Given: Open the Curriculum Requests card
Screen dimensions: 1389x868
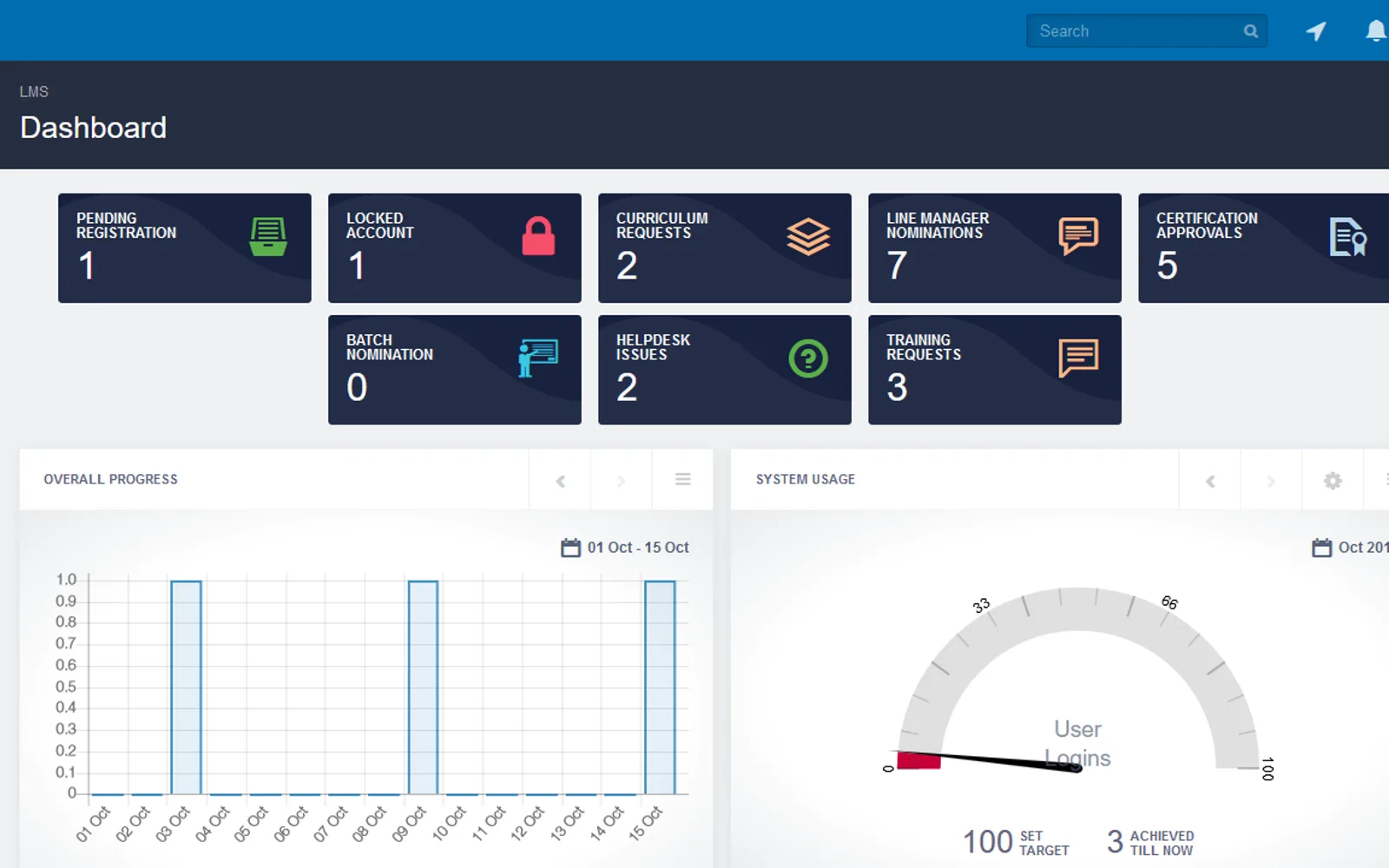Looking at the screenshot, I should click(725, 248).
